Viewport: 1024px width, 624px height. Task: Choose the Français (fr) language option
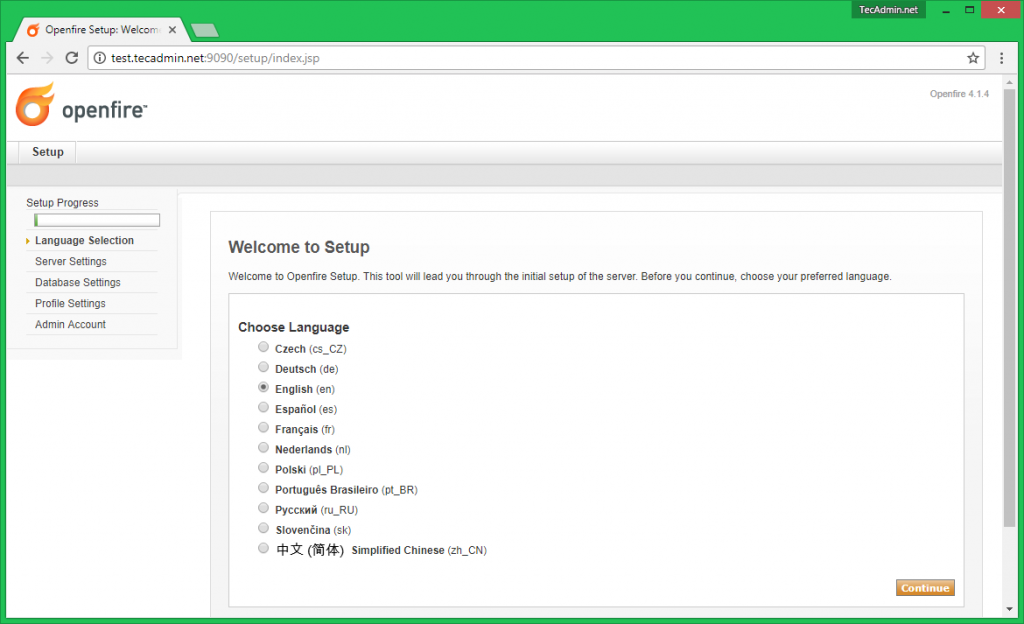click(x=263, y=428)
